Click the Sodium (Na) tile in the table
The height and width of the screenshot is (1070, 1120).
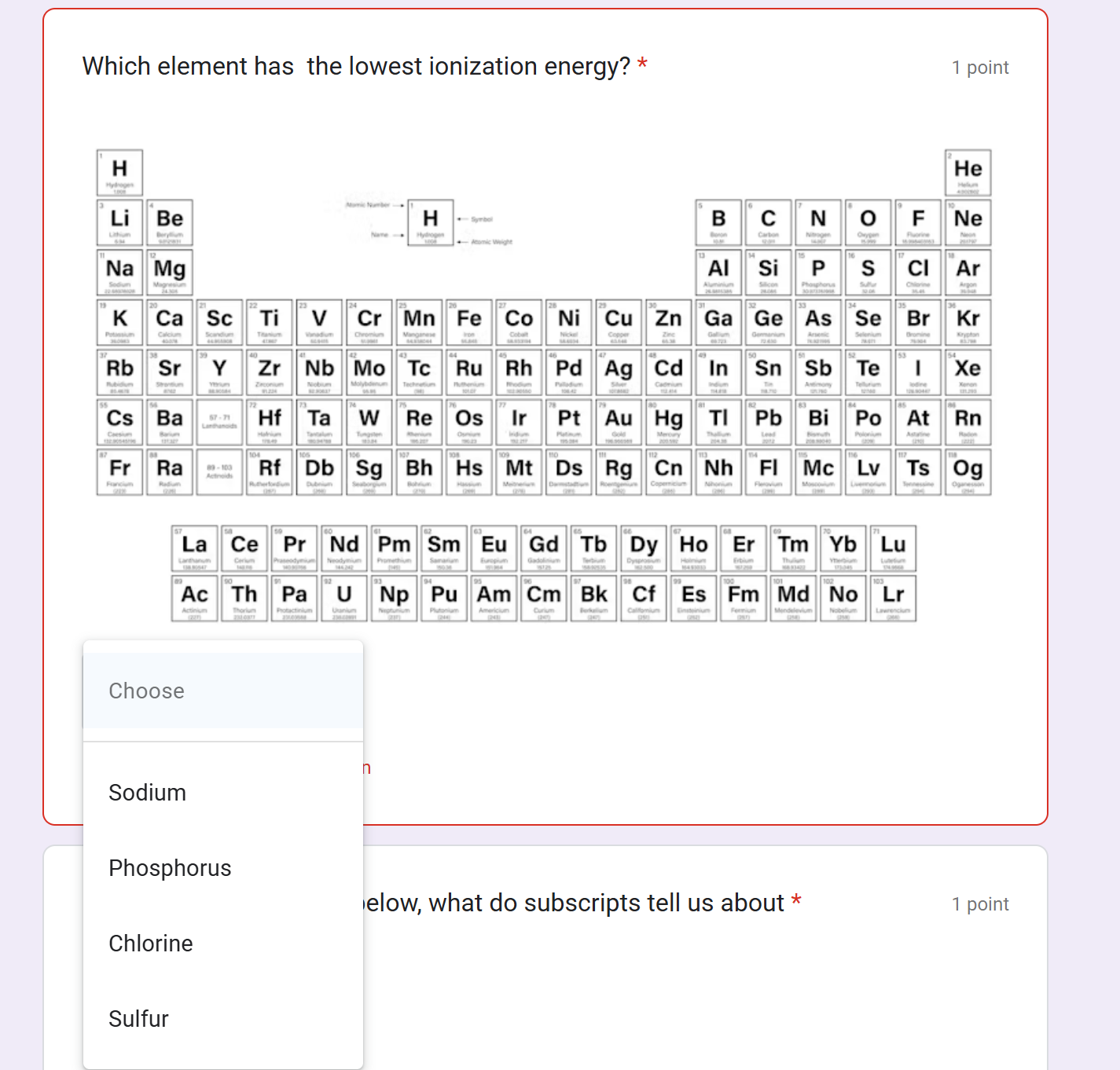(x=119, y=271)
